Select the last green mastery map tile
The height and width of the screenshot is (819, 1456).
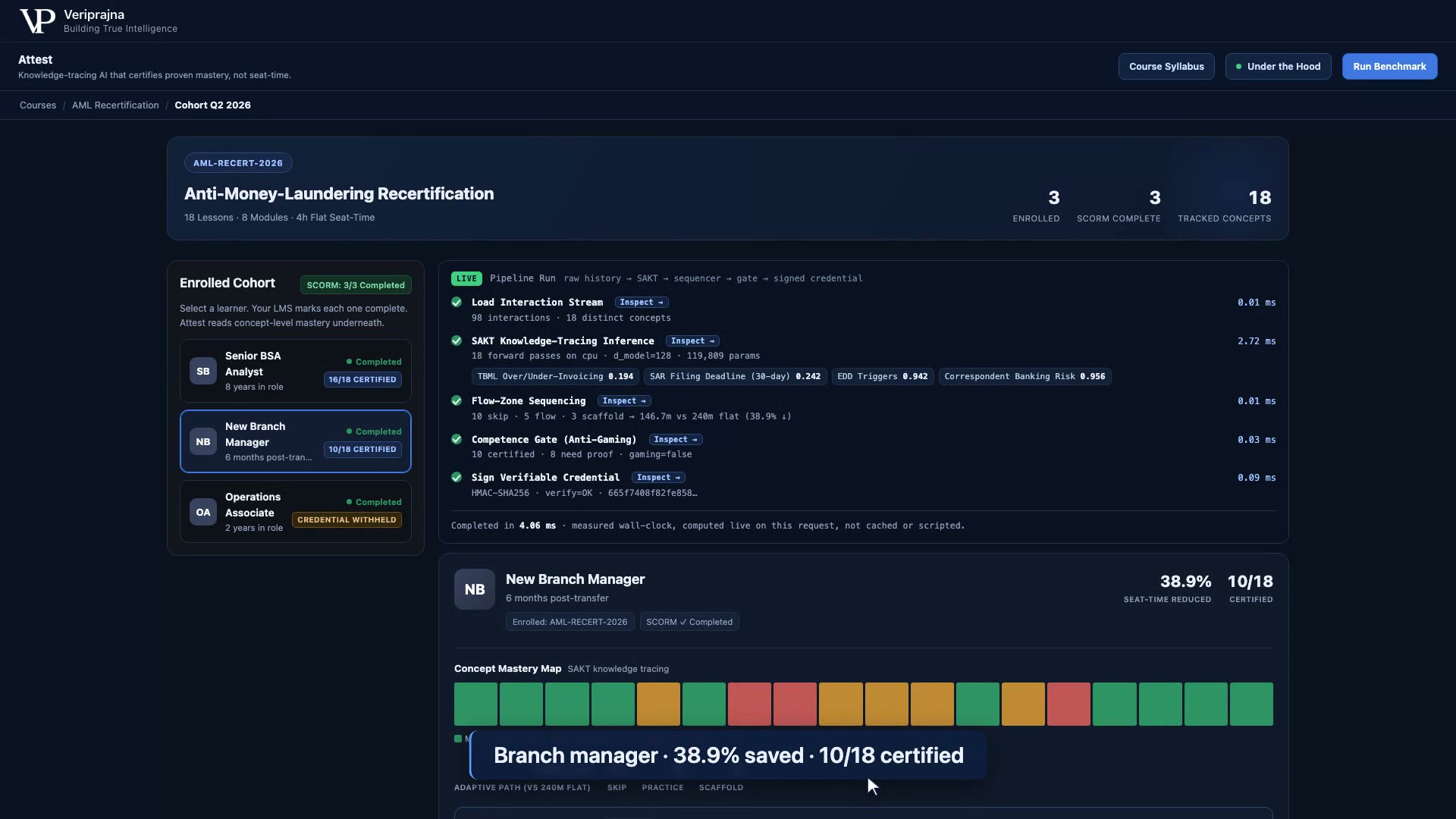(1251, 704)
